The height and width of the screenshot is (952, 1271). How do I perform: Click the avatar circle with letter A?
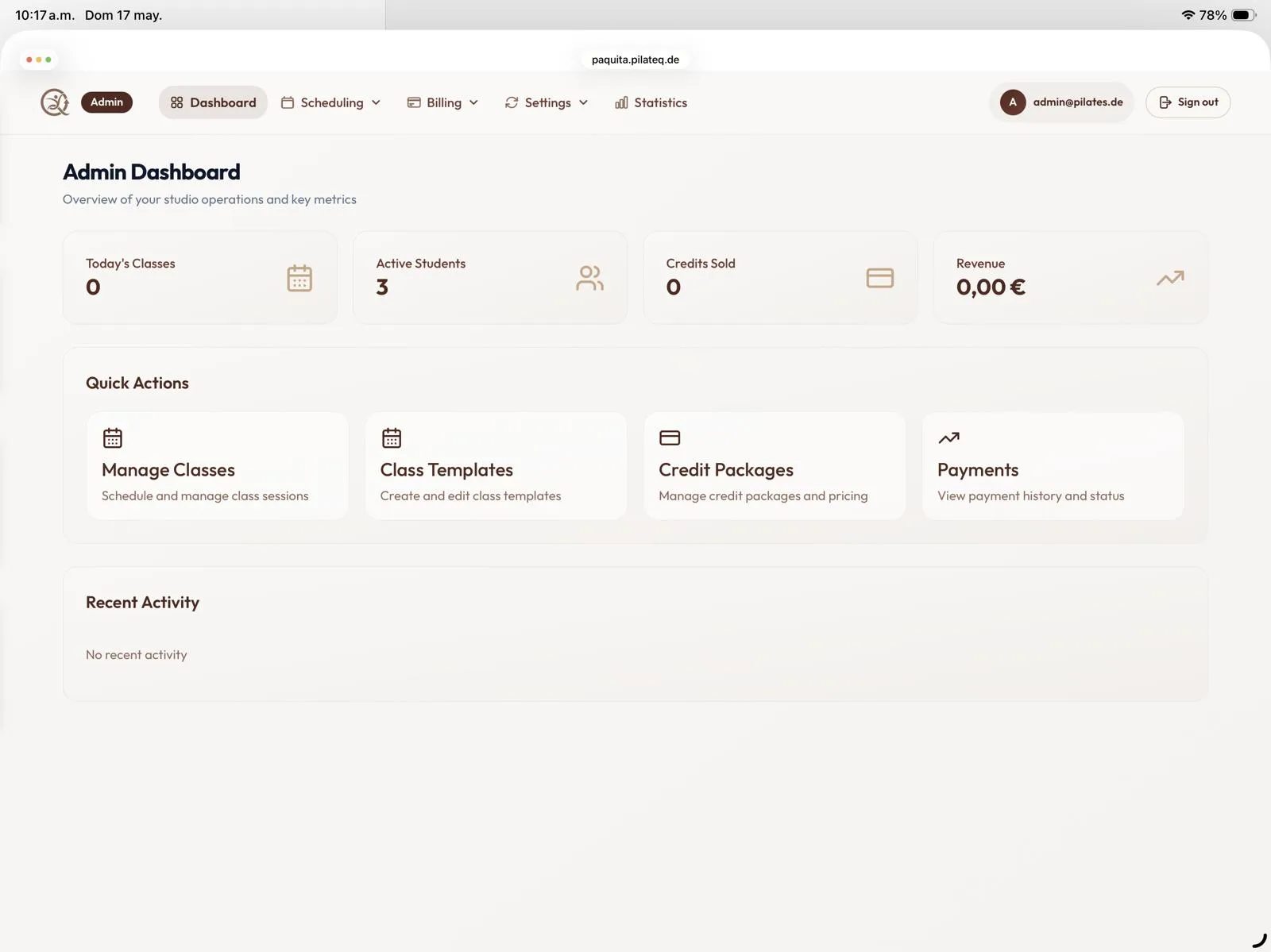click(x=1013, y=102)
